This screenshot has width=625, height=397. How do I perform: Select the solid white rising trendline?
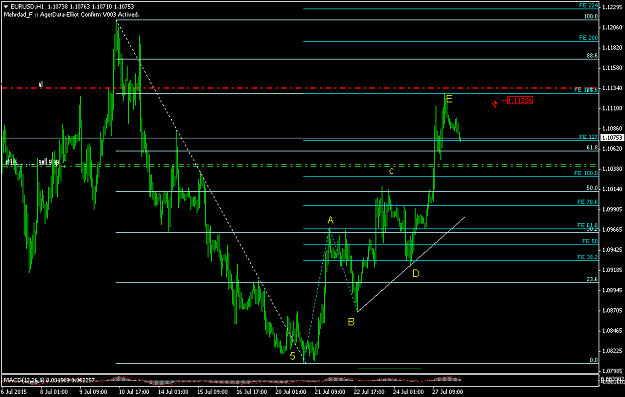coord(411,264)
